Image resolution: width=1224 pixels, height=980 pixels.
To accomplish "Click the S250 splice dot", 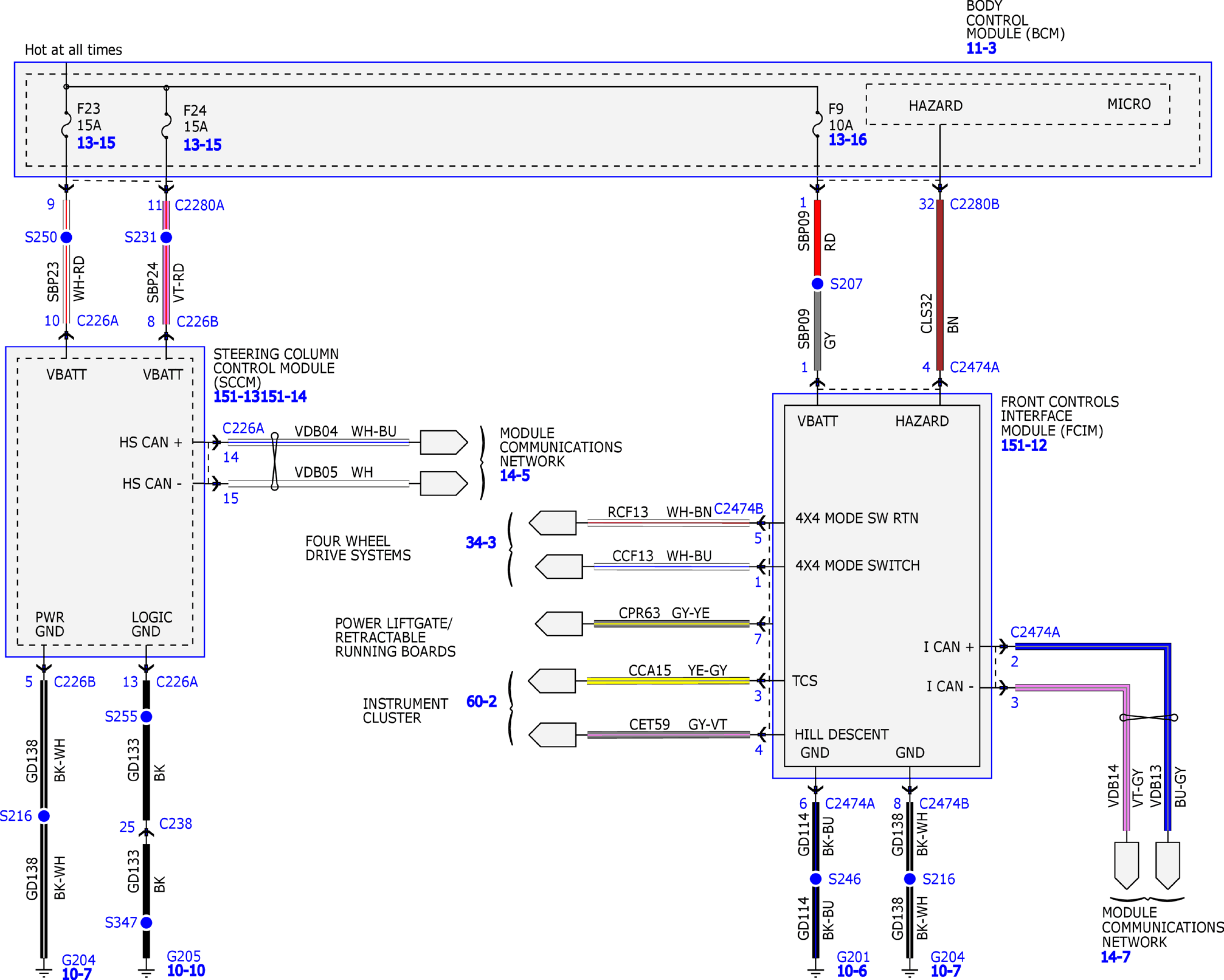I will [67, 237].
